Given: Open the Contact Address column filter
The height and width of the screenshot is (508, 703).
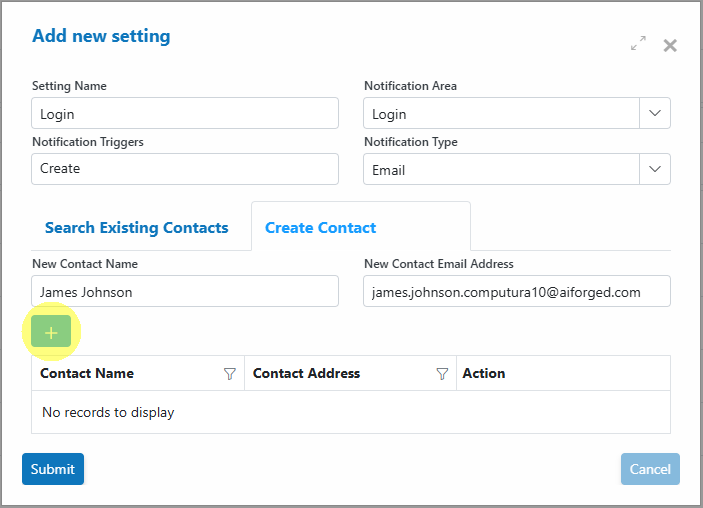Looking at the screenshot, I should tap(442, 373).
